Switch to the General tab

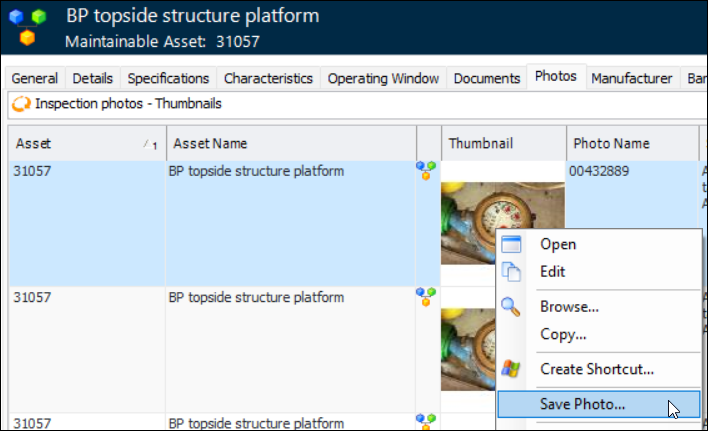click(34, 78)
